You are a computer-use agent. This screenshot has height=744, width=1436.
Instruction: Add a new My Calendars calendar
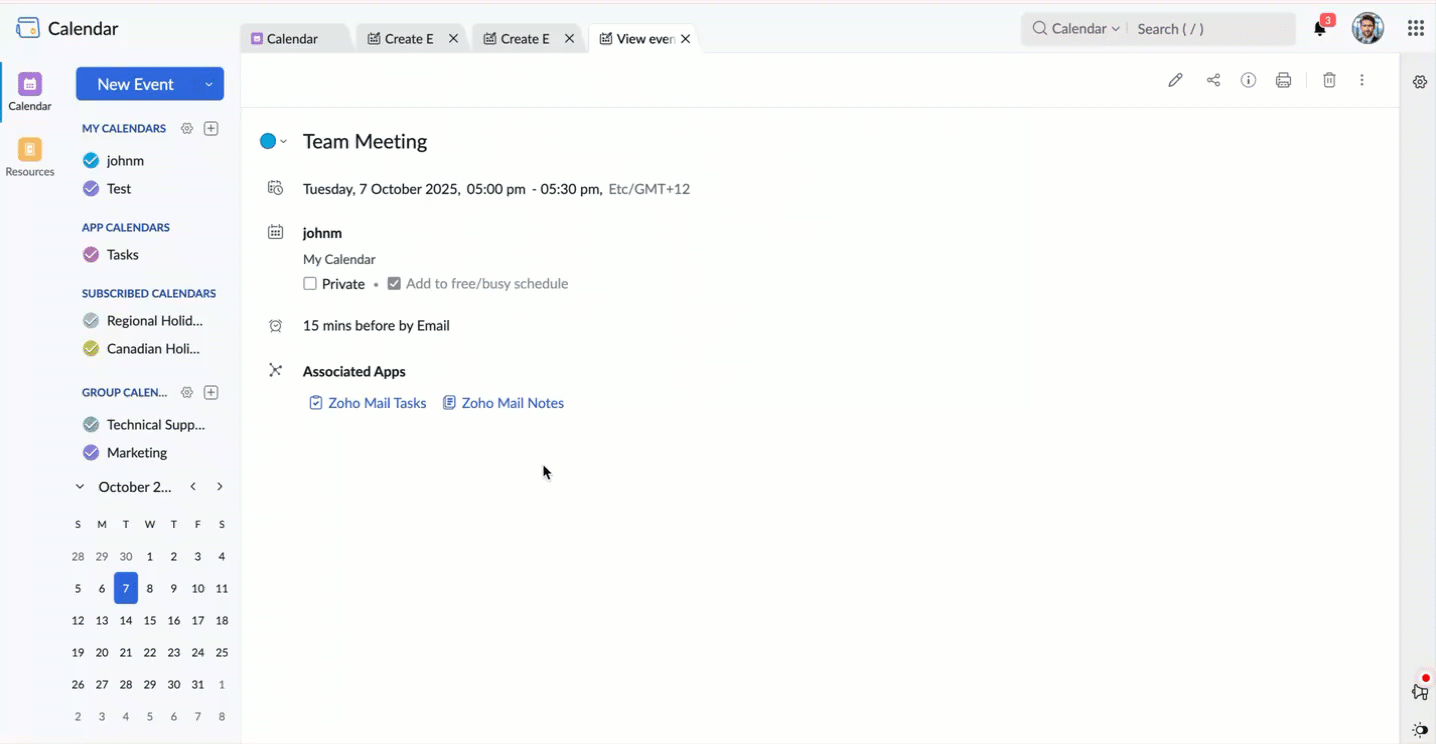click(211, 128)
